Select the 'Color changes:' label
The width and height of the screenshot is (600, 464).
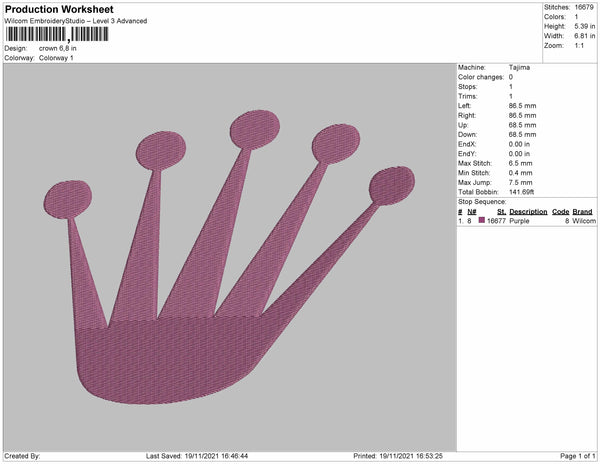481,77
